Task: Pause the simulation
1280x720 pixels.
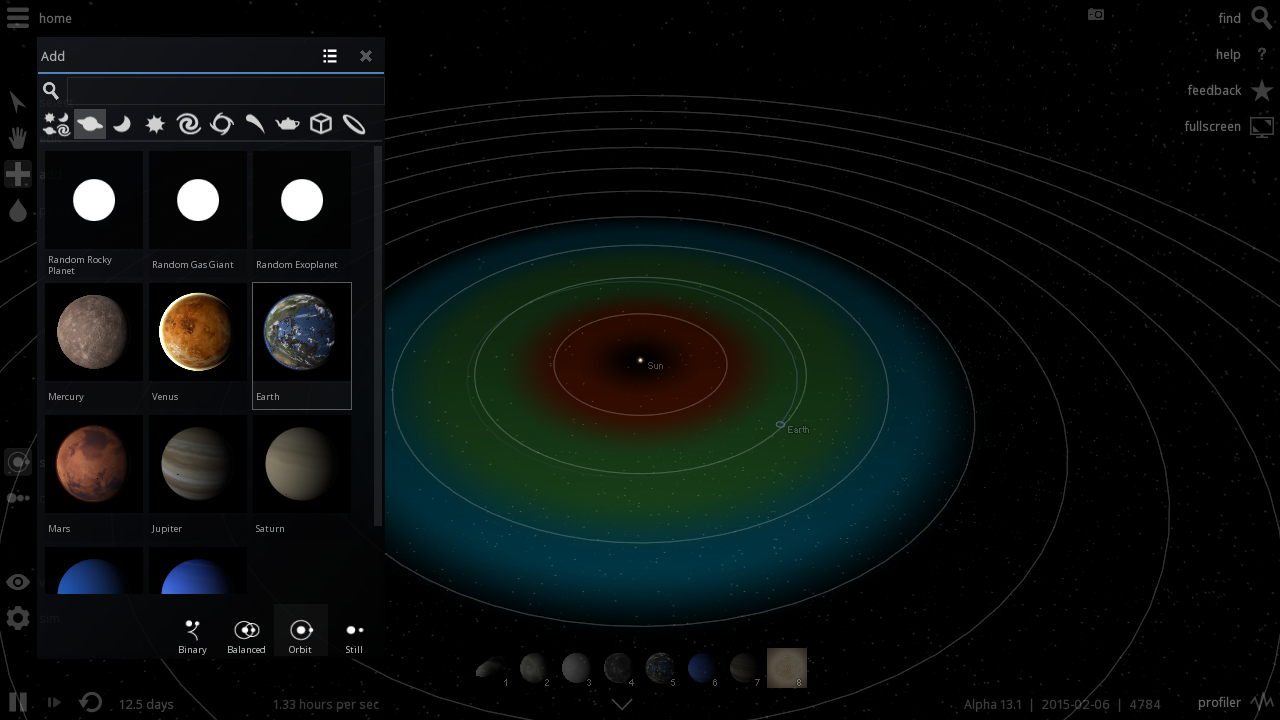Action: coord(17,702)
